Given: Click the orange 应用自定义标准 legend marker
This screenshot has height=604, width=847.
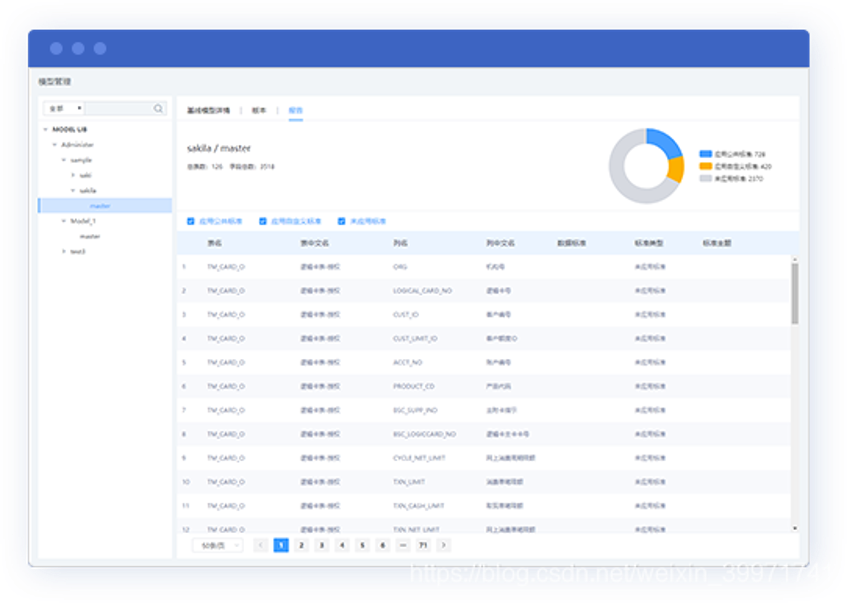Looking at the screenshot, I should pos(705,165).
